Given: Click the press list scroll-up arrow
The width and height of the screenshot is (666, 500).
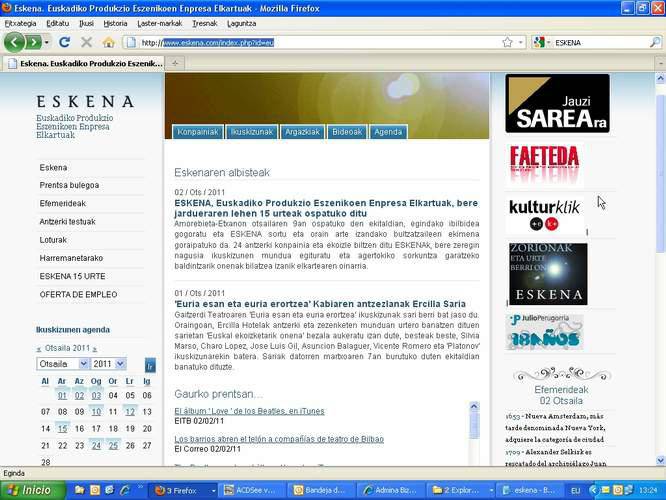Looking at the screenshot, I should tap(474, 407).
